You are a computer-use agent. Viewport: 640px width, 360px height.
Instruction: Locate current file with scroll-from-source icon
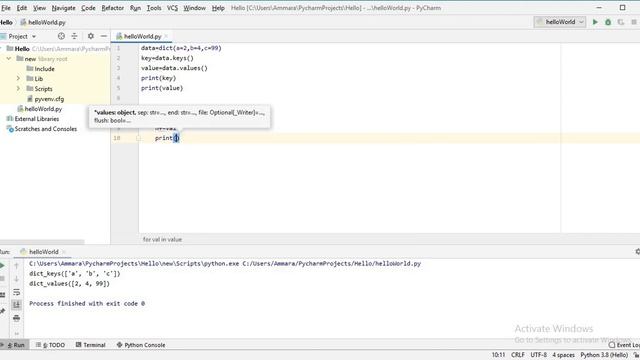point(61,36)
